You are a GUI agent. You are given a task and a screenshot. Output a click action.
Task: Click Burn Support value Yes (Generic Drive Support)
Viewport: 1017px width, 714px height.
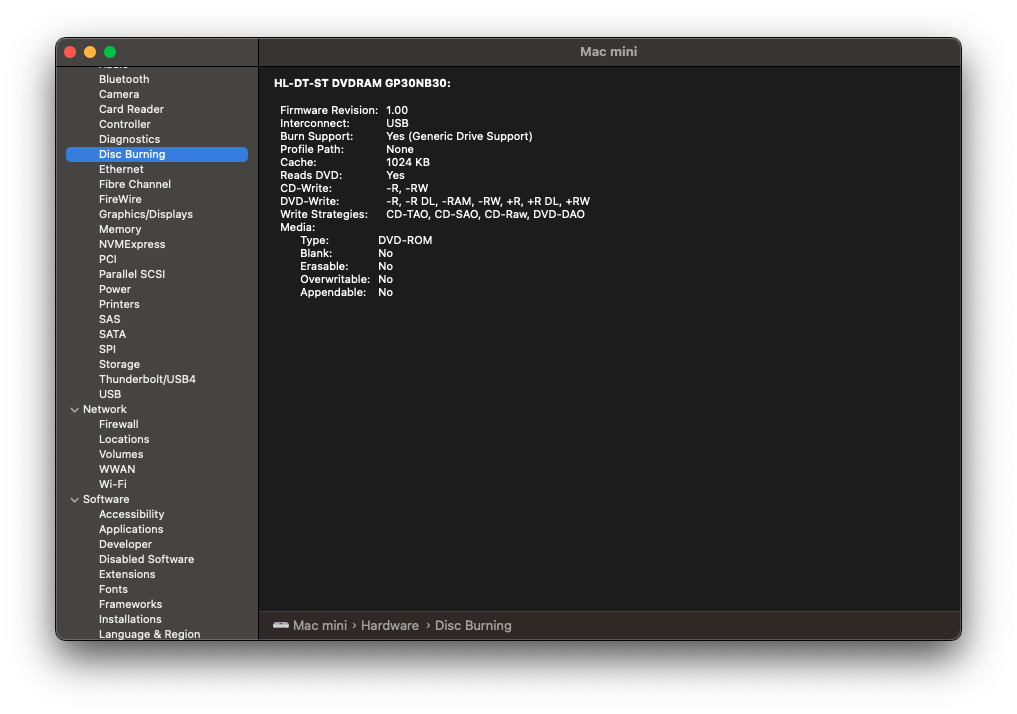(x=459, y=136)
